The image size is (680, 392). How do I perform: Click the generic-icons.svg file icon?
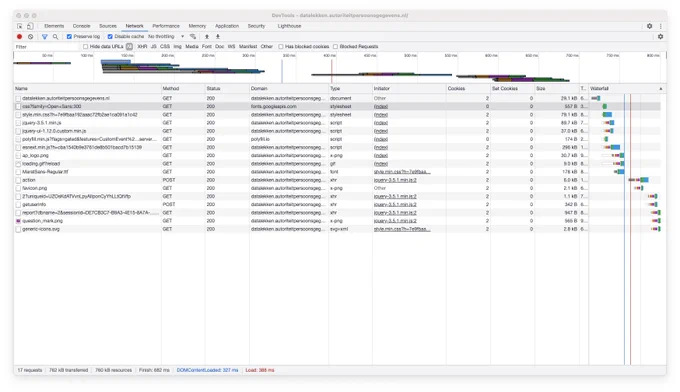coord(18,229)
